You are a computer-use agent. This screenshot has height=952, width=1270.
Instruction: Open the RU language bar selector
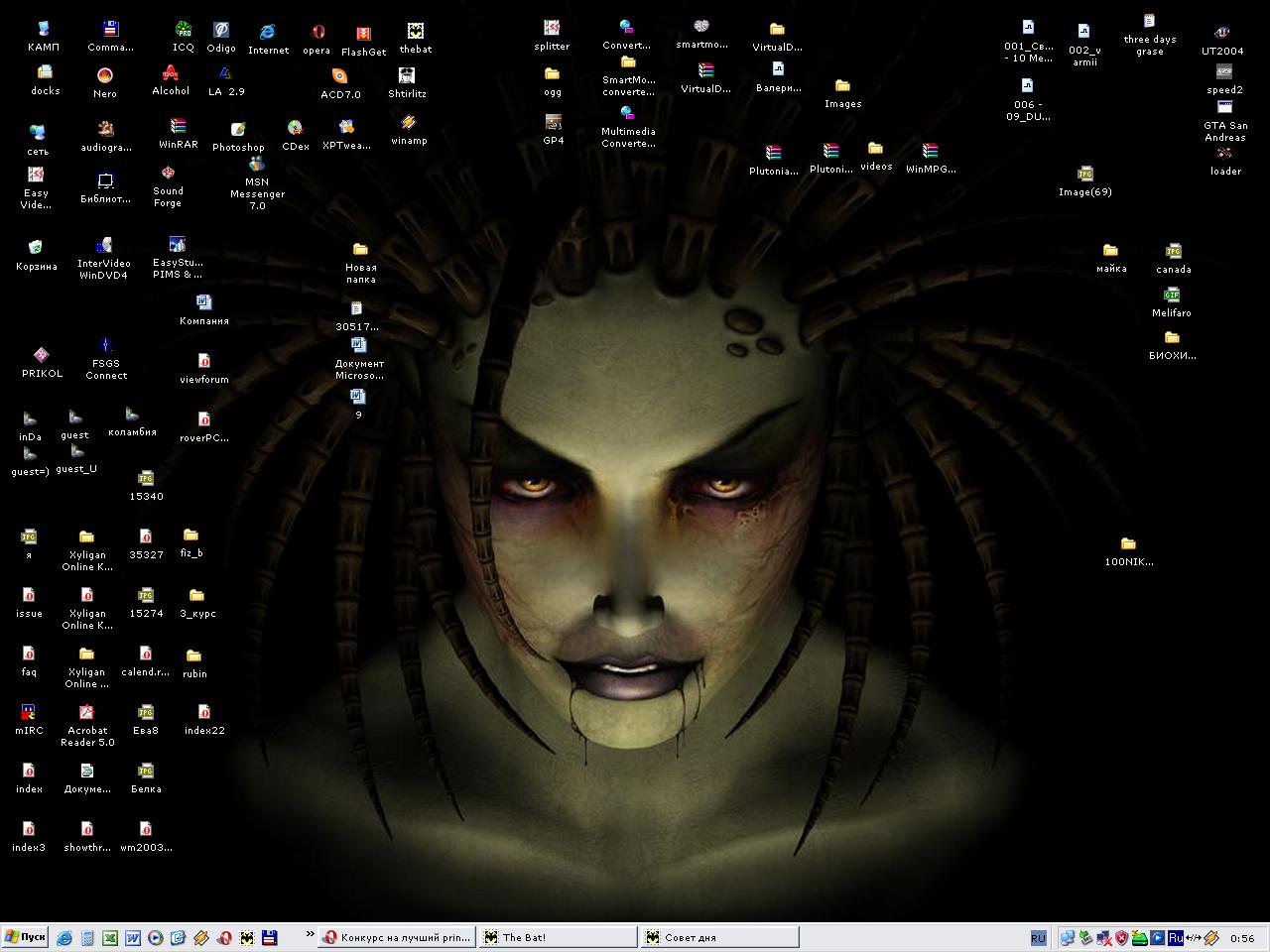coord(1038,937)
